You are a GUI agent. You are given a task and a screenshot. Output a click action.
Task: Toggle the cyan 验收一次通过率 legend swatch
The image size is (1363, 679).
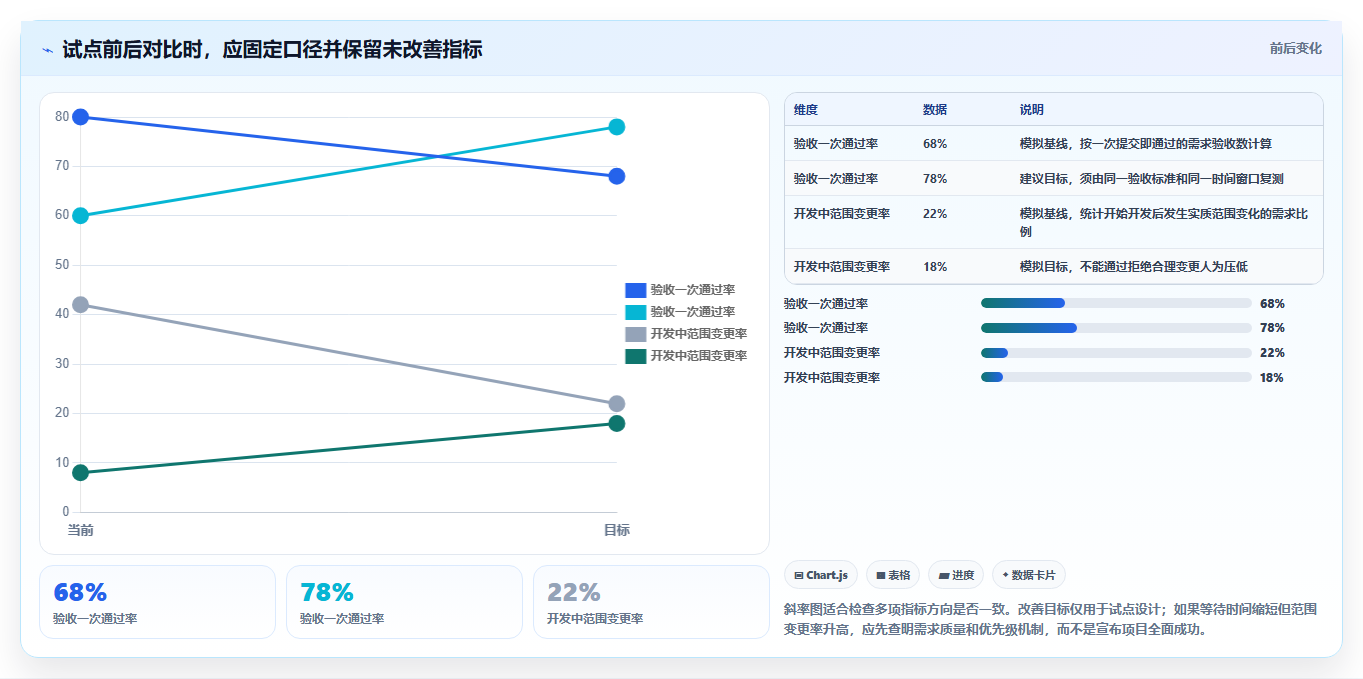click(x=636, y=312)
